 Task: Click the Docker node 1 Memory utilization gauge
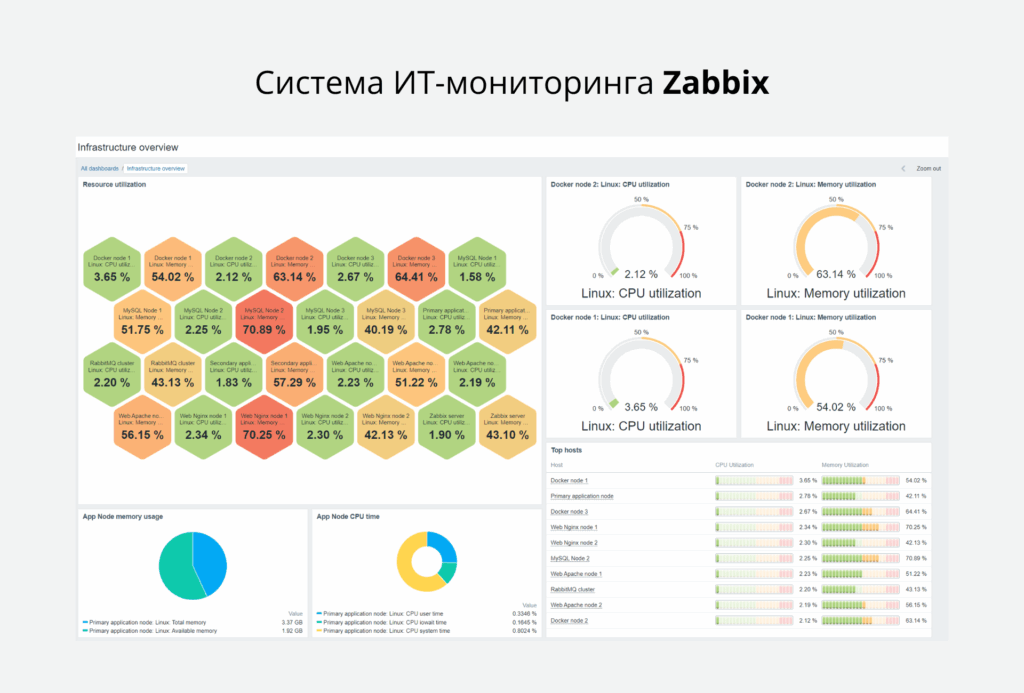coord(836,374)
